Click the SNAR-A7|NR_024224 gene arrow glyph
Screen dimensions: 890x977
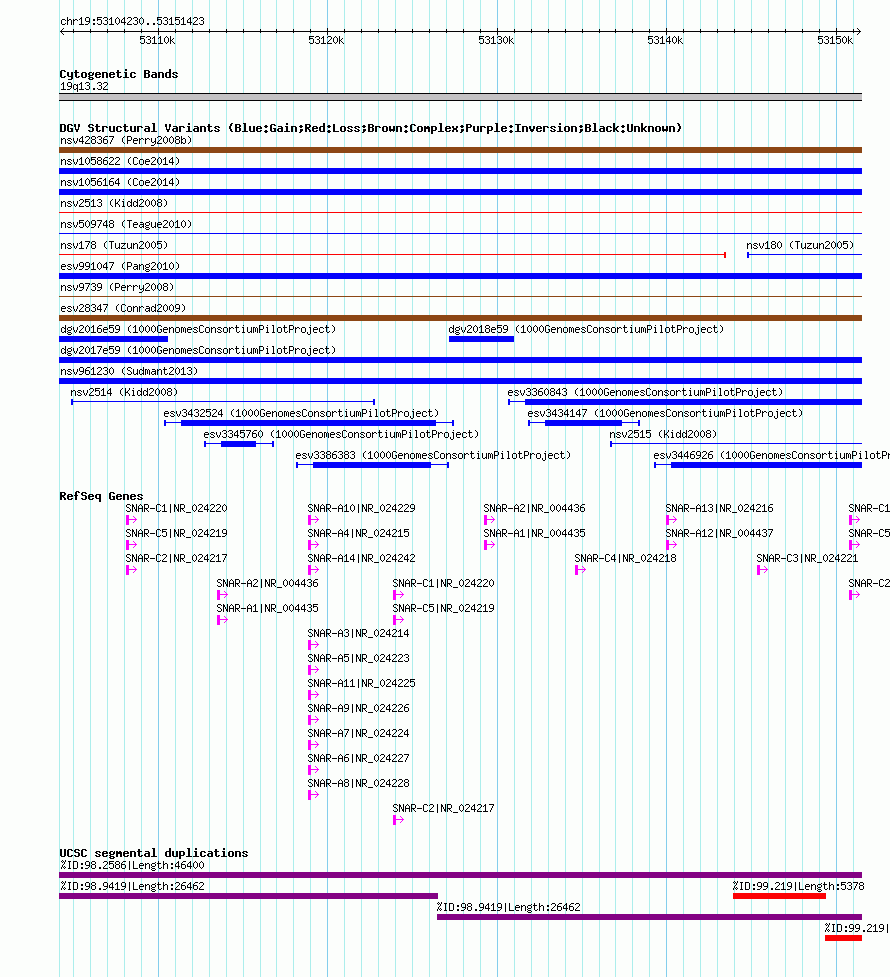(x=313, y=745)
